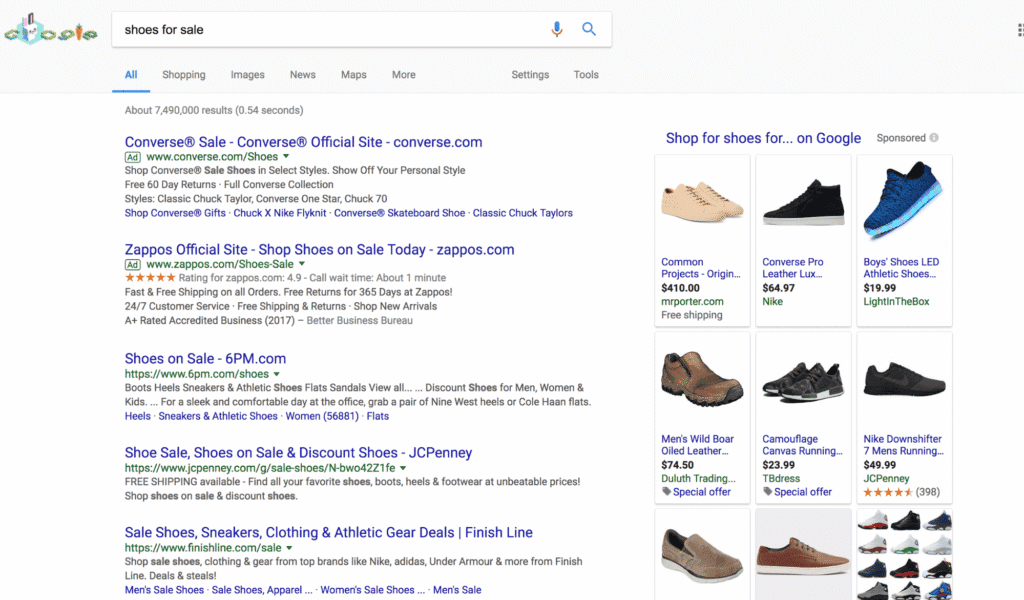Click the magnifying glass search icon
This screenshot has width=1024, height=600.
(x=589, y=29)
